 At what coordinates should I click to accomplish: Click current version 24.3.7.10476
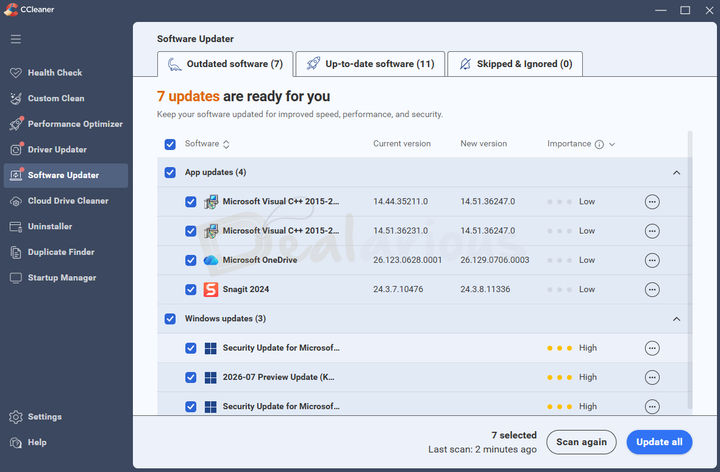coord(398,289)
